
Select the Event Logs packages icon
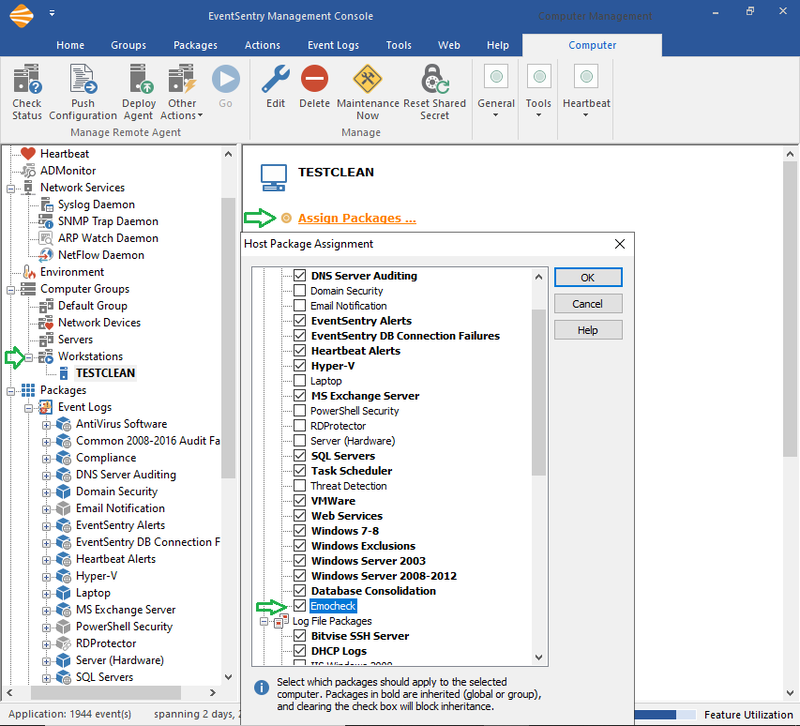46,407
